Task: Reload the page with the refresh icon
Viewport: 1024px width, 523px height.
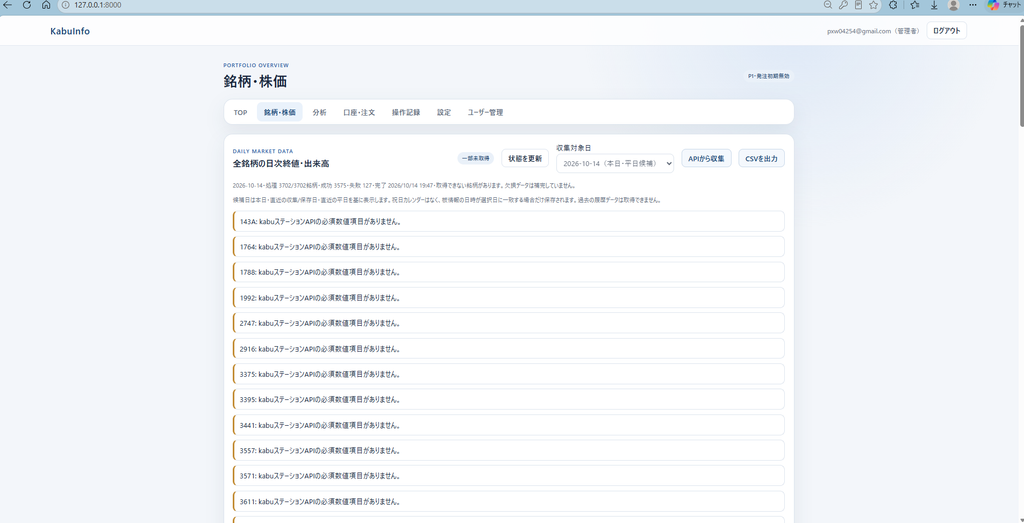Action: click(27, 5)
